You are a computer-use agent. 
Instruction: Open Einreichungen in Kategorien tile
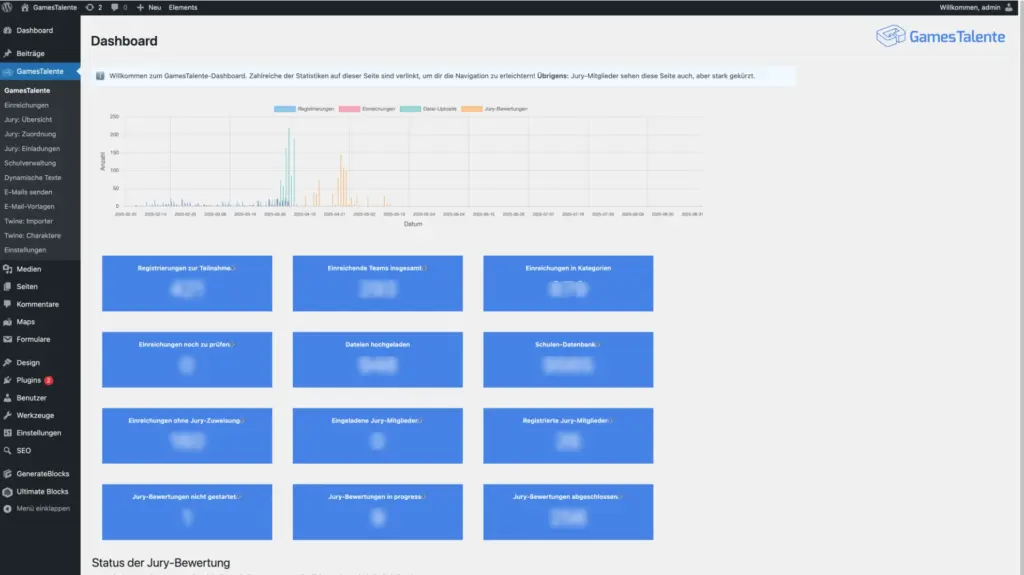pos(568,283)
